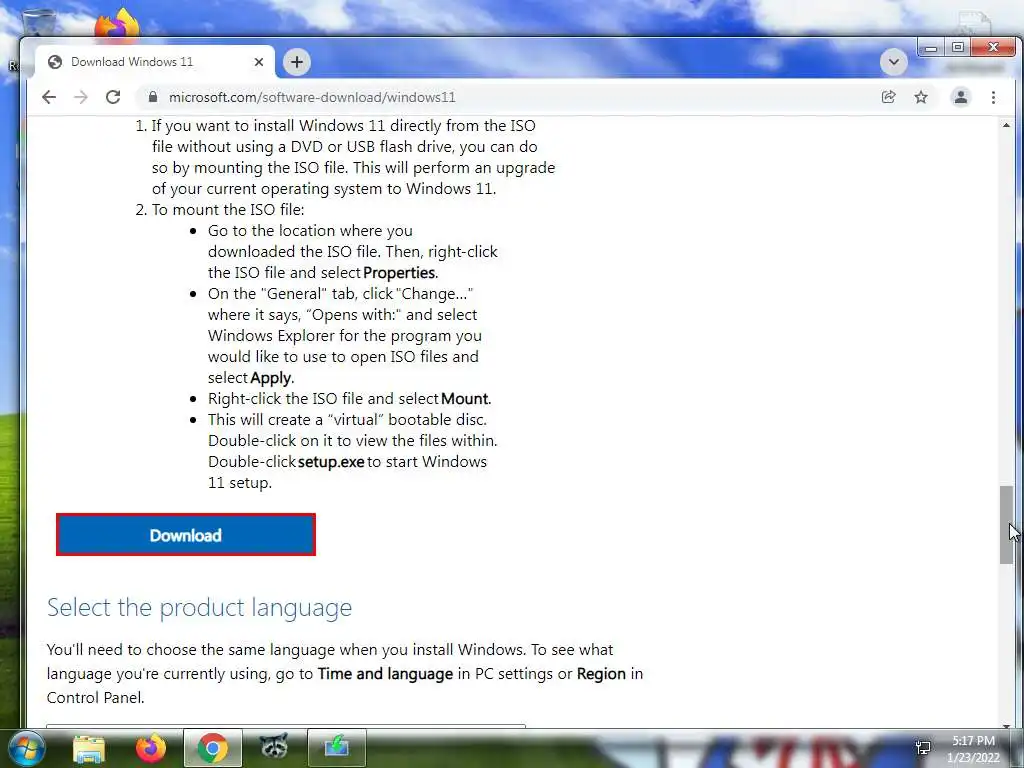This screenshot has width=1024, height=768.
Task: Bookmark this page with the star icon
Action: (x=921, y=97)
